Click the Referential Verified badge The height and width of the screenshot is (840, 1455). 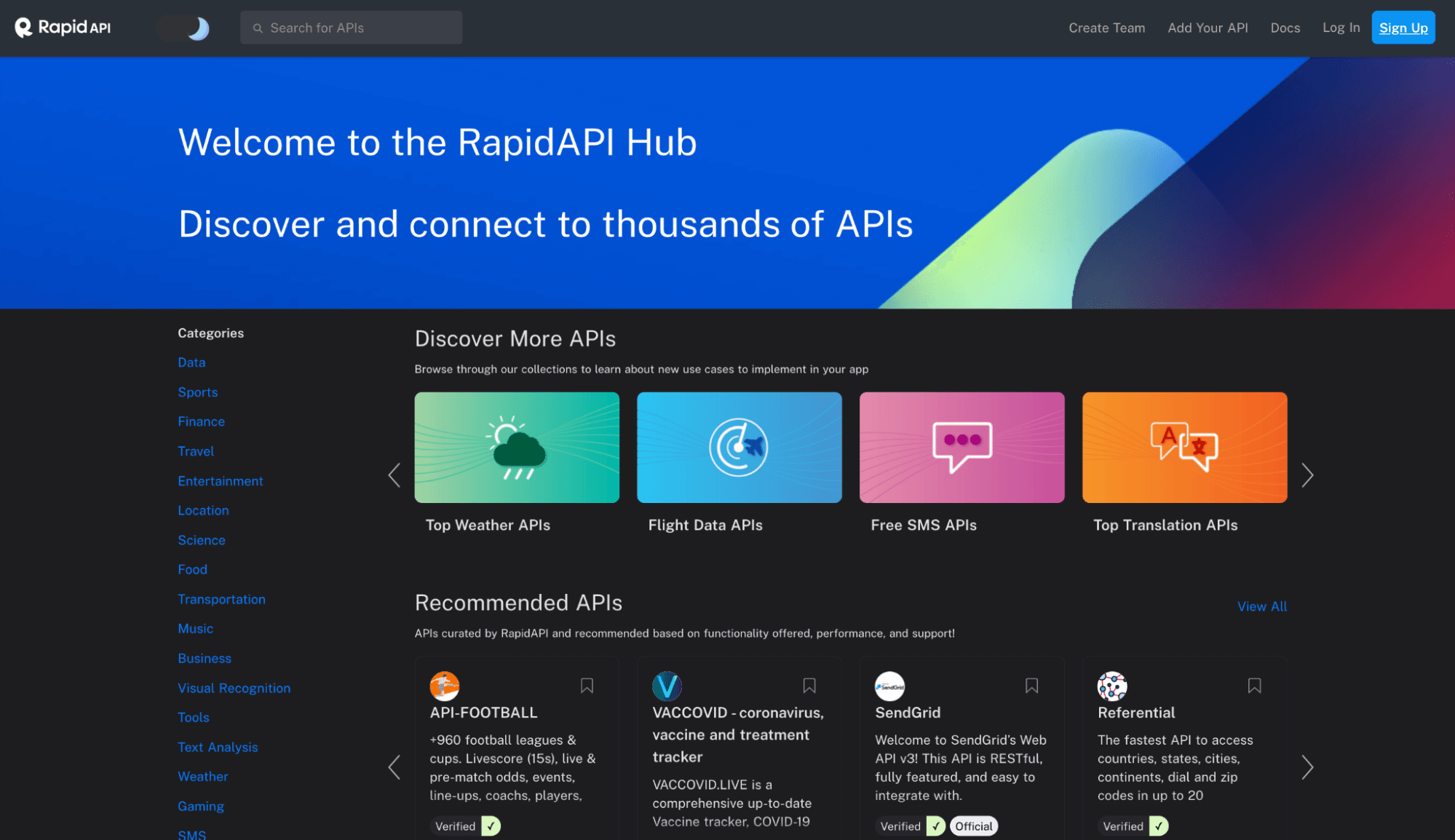click(1133, 826)
